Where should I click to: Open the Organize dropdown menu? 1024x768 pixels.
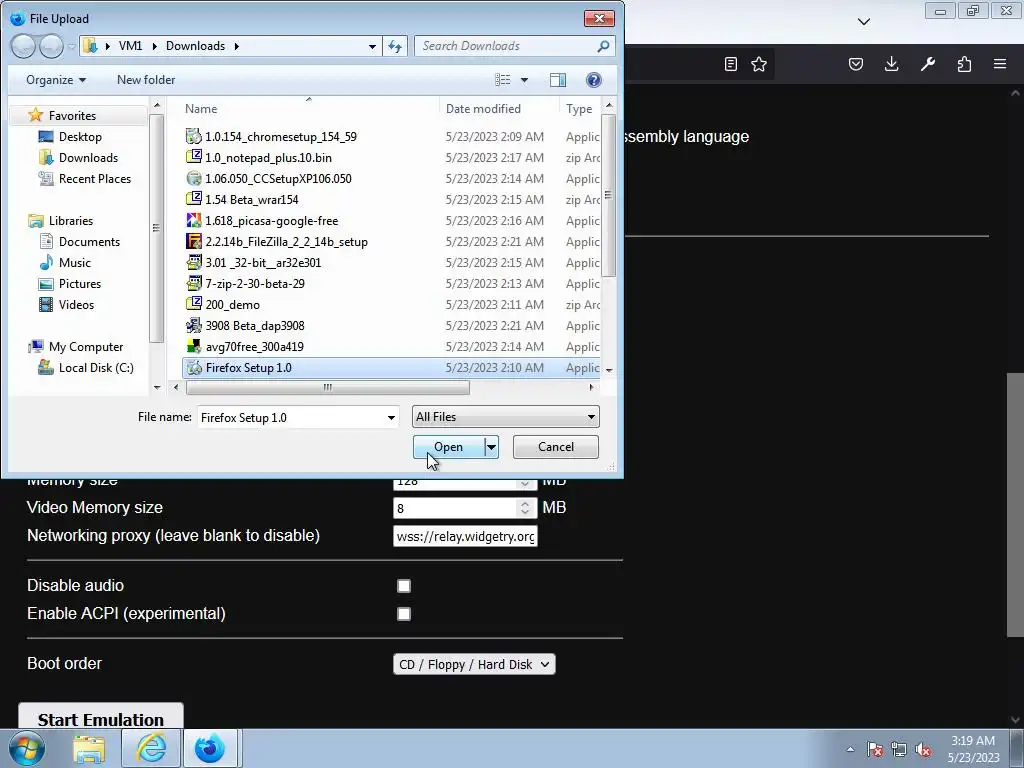pyautogui.click(x=56, y=80)
